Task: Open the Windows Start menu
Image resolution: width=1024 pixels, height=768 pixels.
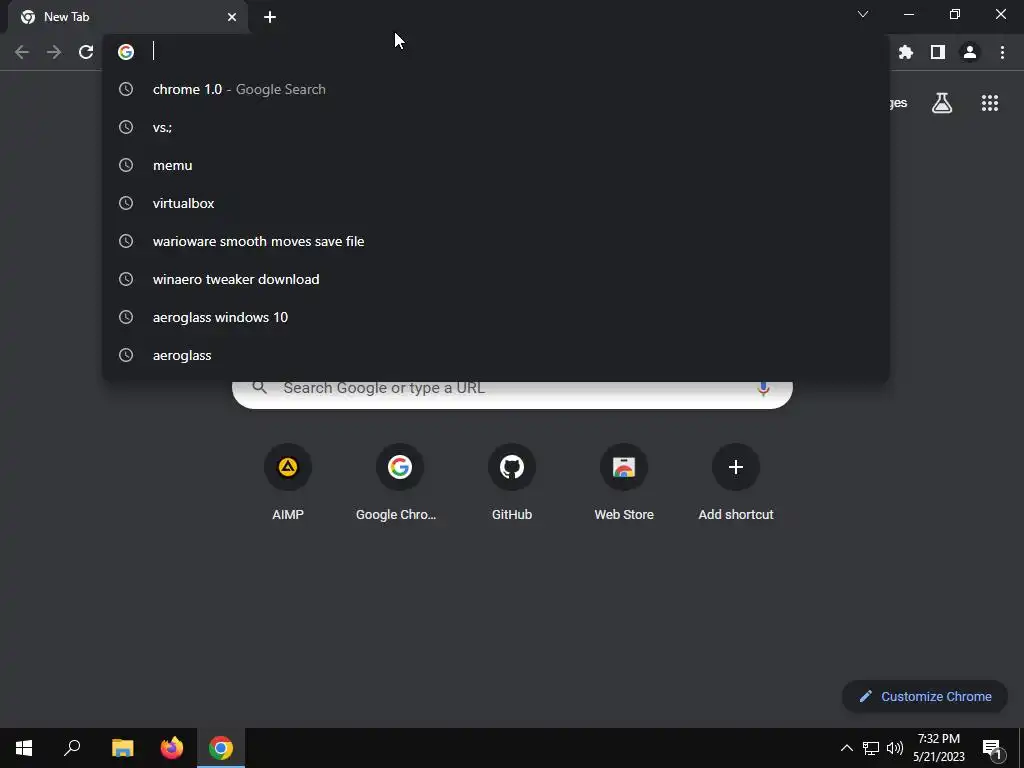Action: point(24,748)
